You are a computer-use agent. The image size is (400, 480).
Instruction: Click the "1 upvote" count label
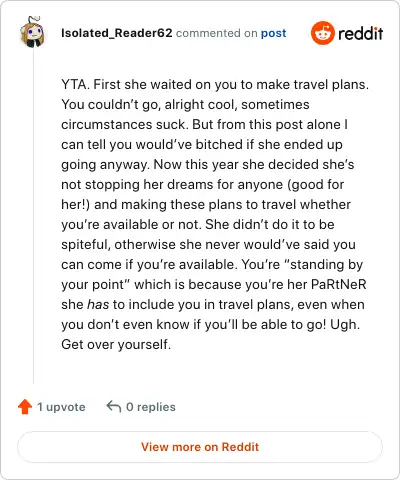(x=61, y=407)
